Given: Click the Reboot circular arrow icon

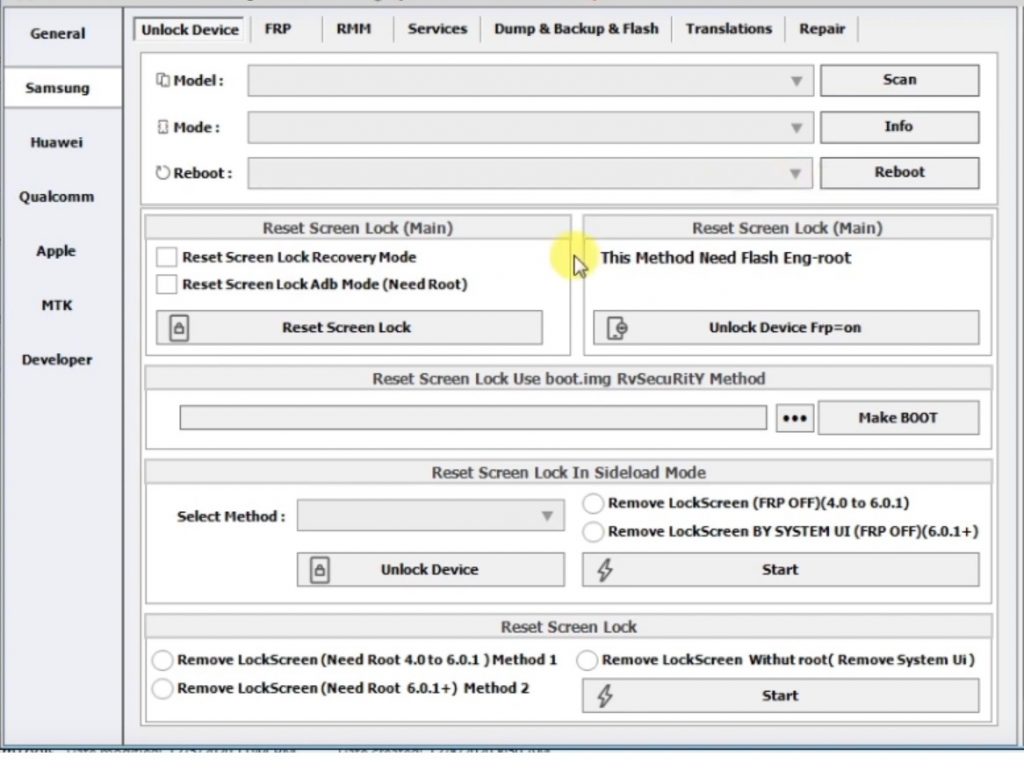Looking at the screenshot, I should coord(161,172).
